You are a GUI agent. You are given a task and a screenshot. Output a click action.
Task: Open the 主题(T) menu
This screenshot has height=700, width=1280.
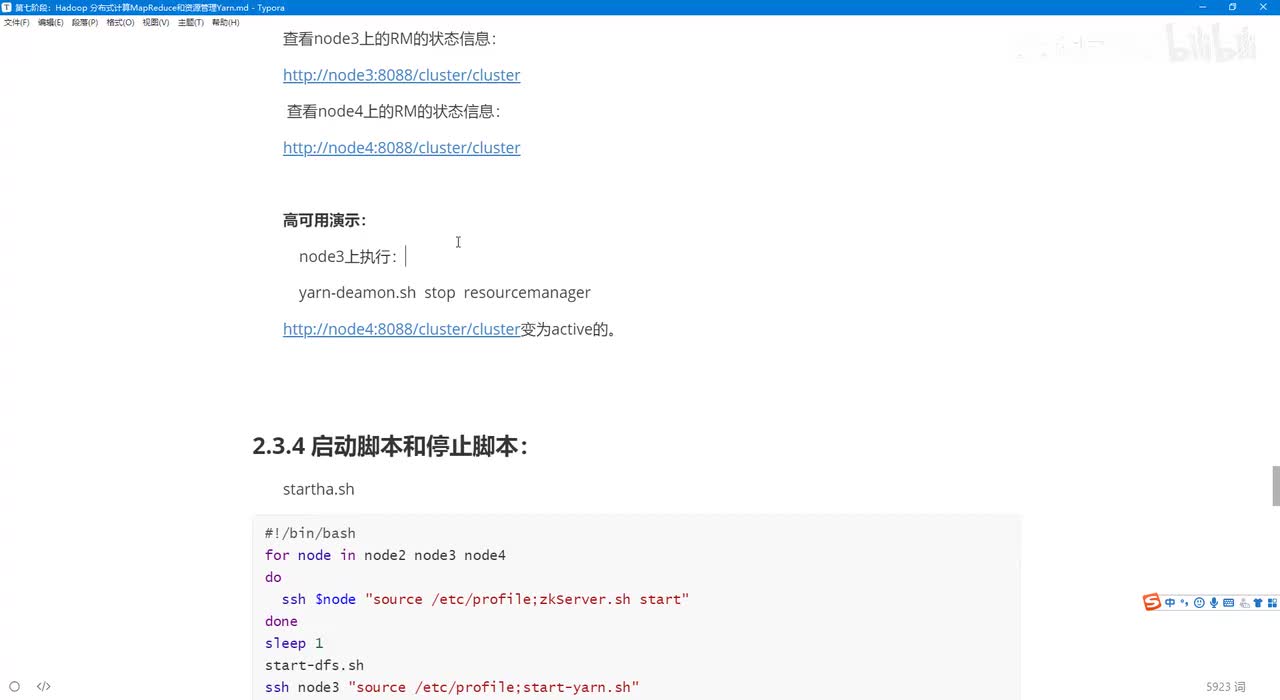click(191, 22)
